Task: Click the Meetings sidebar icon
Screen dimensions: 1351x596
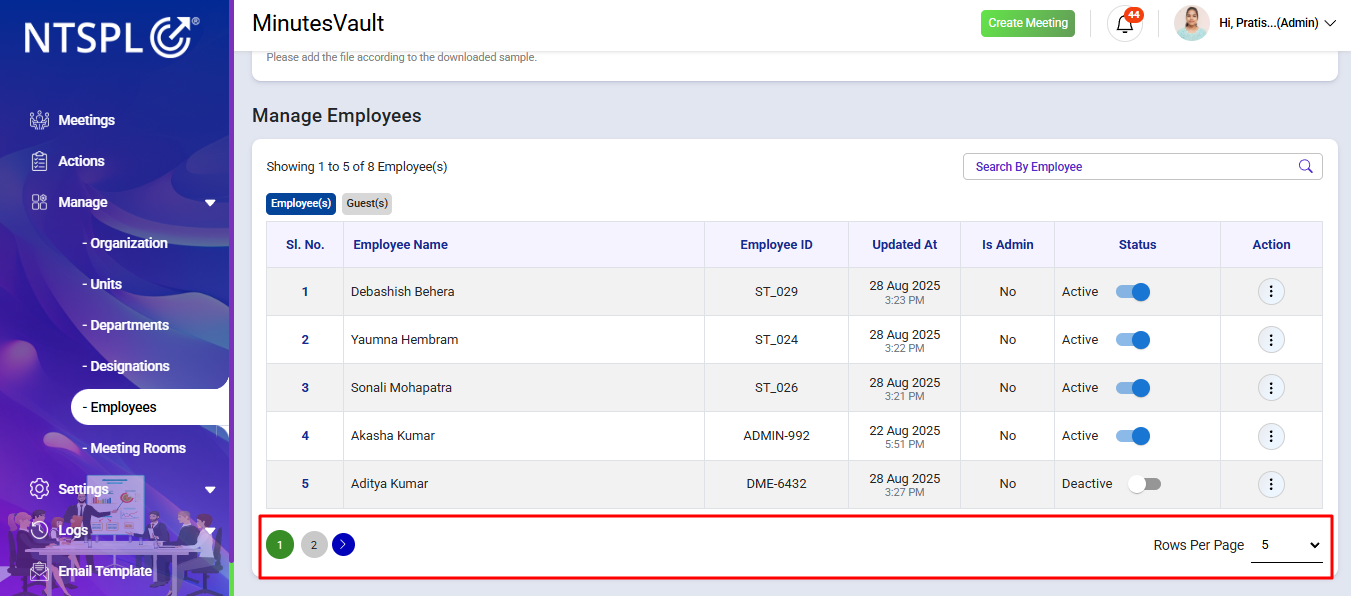Action: pos(39,120)
